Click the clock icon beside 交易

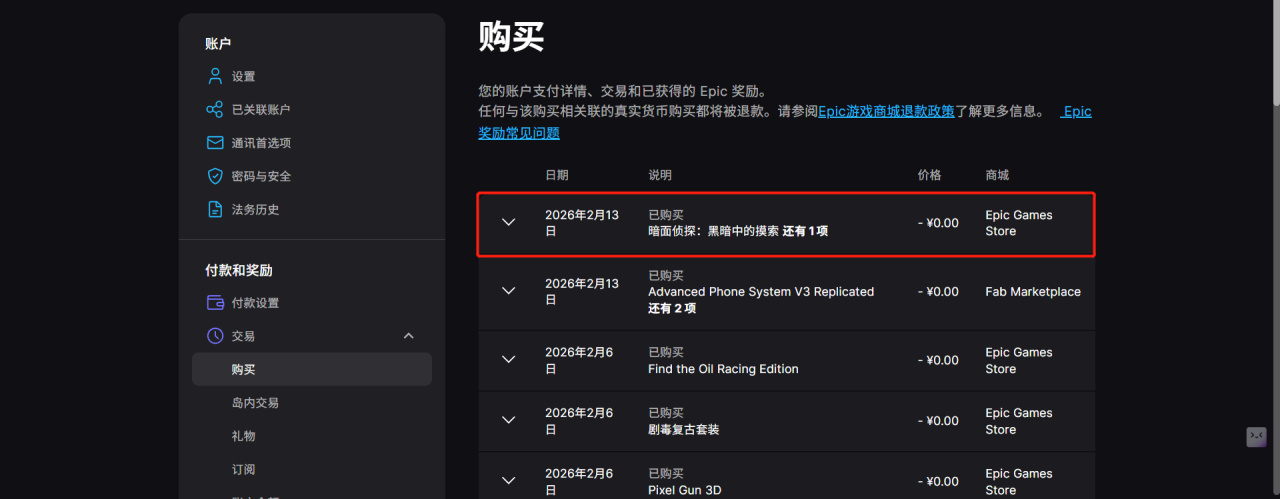tap(214, 336)
